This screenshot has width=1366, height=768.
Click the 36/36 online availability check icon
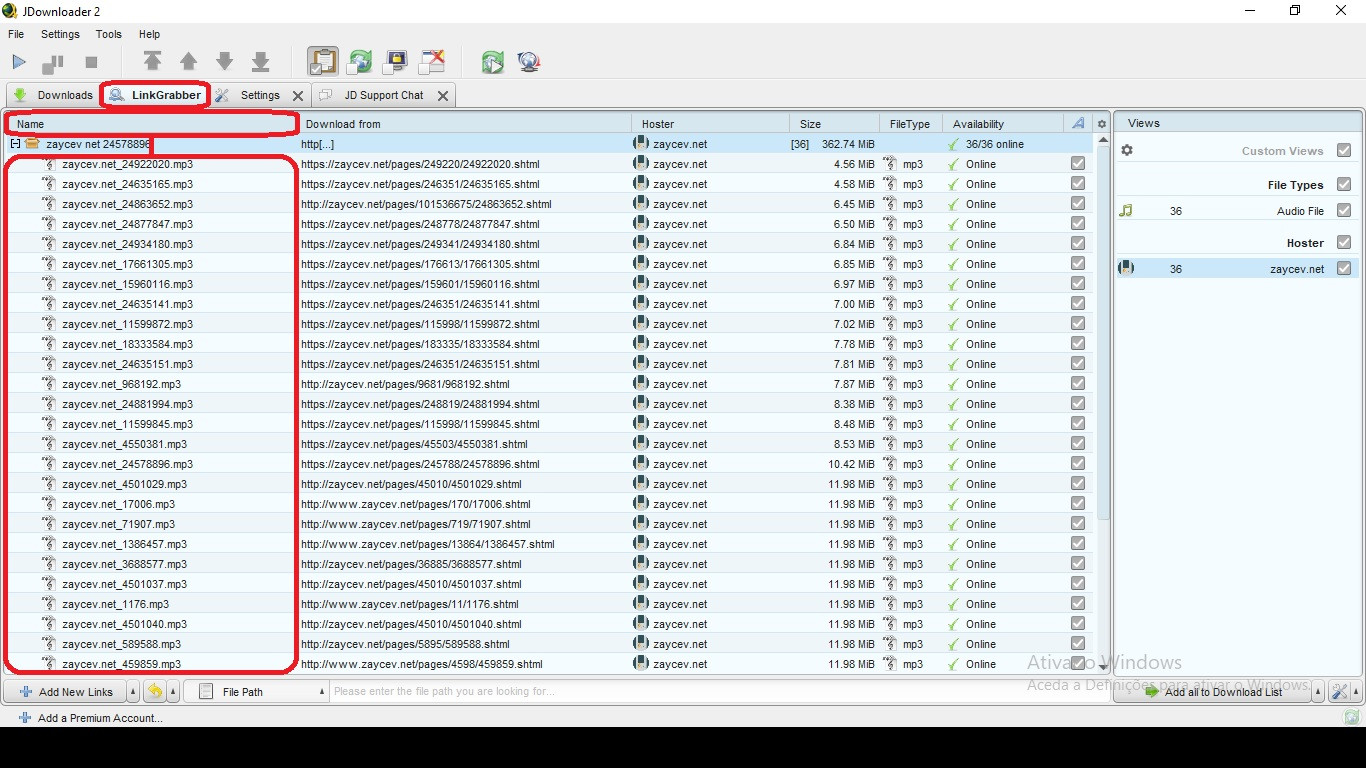click(954, 144)
